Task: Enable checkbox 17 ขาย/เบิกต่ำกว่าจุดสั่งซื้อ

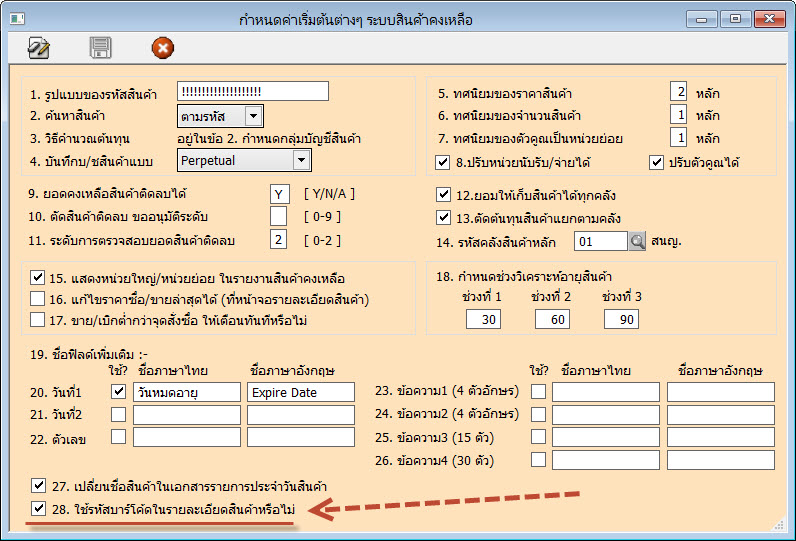Action: (x=37, y=320)
